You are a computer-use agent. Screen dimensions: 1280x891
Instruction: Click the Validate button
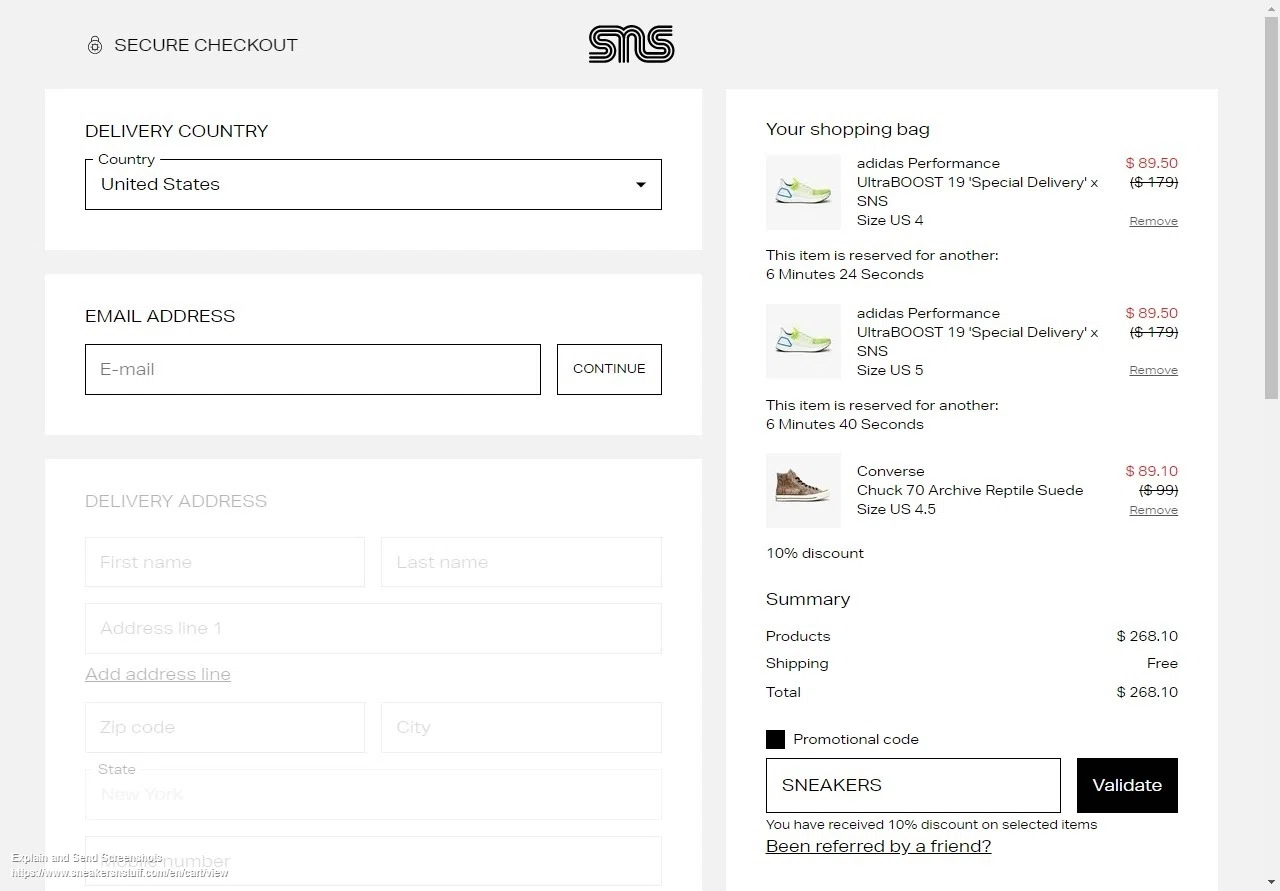pos(1127,785)
